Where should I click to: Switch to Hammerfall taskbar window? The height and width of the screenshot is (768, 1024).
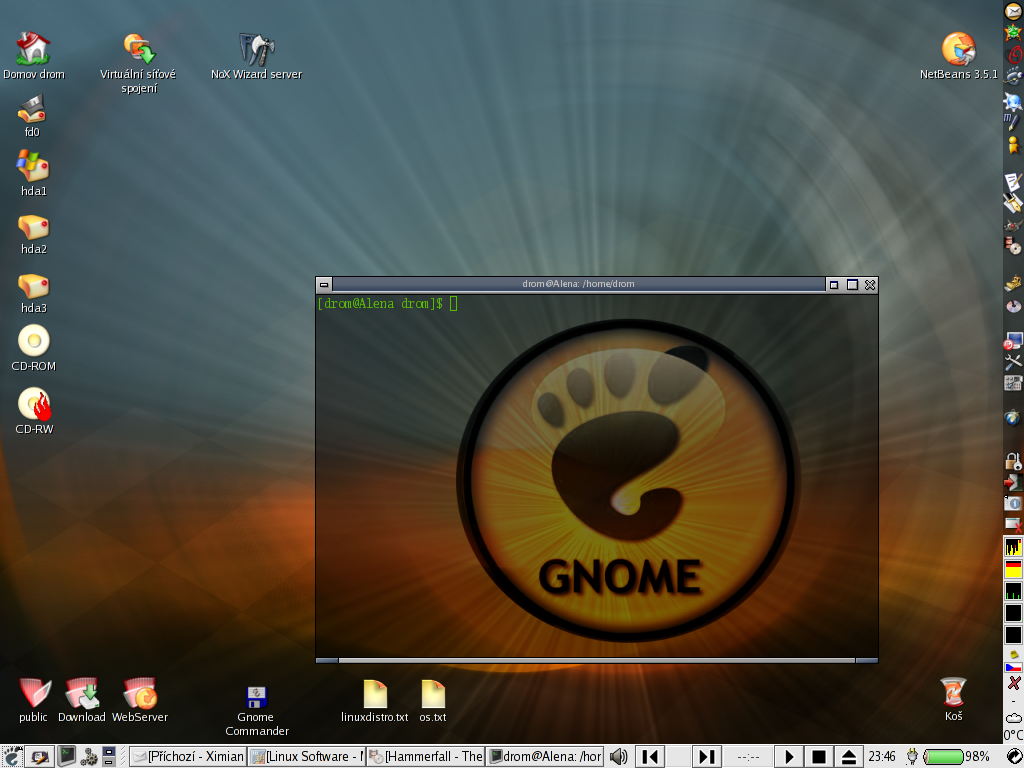coord(425,756)
